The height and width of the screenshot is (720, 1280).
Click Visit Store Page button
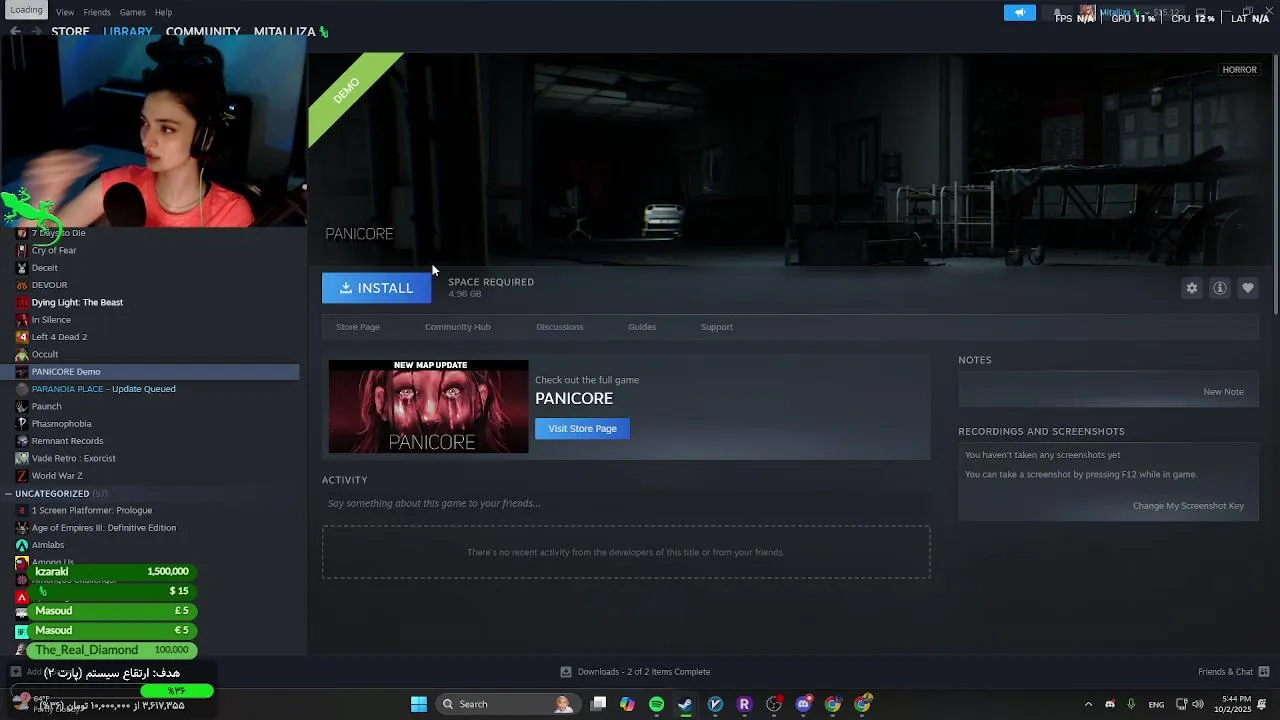click(582, 429)
